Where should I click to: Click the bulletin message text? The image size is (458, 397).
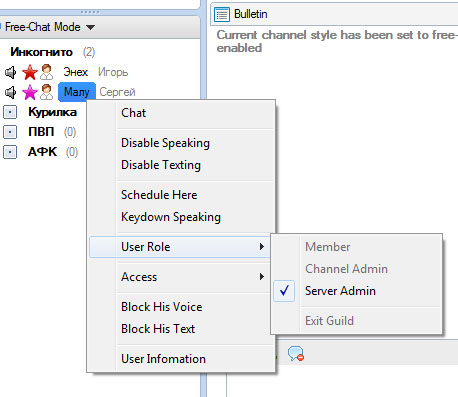(337, 41)
